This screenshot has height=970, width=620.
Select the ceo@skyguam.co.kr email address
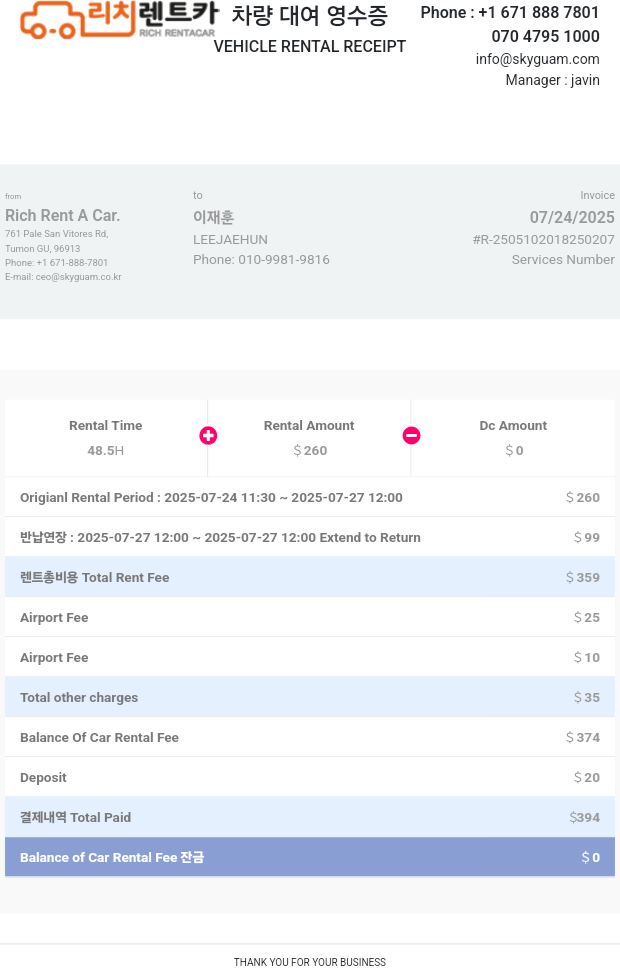click(79, 277)
